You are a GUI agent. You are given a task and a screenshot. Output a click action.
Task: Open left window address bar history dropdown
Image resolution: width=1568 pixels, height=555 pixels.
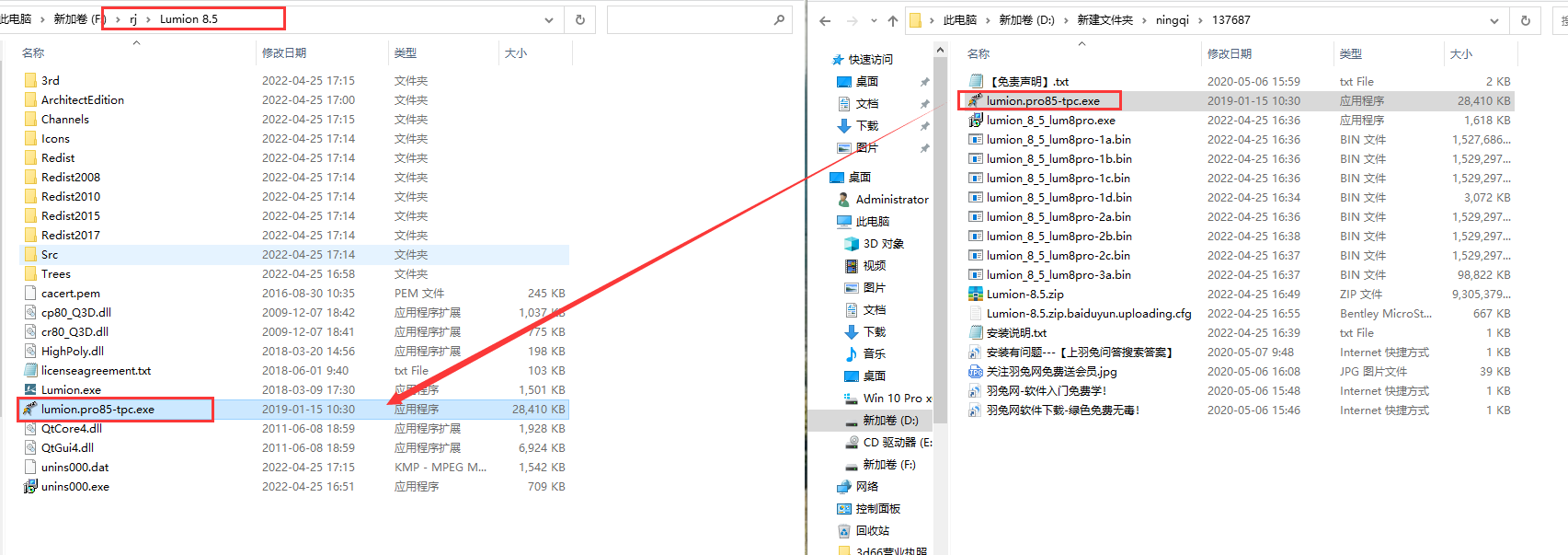click(x=549, y=19)
